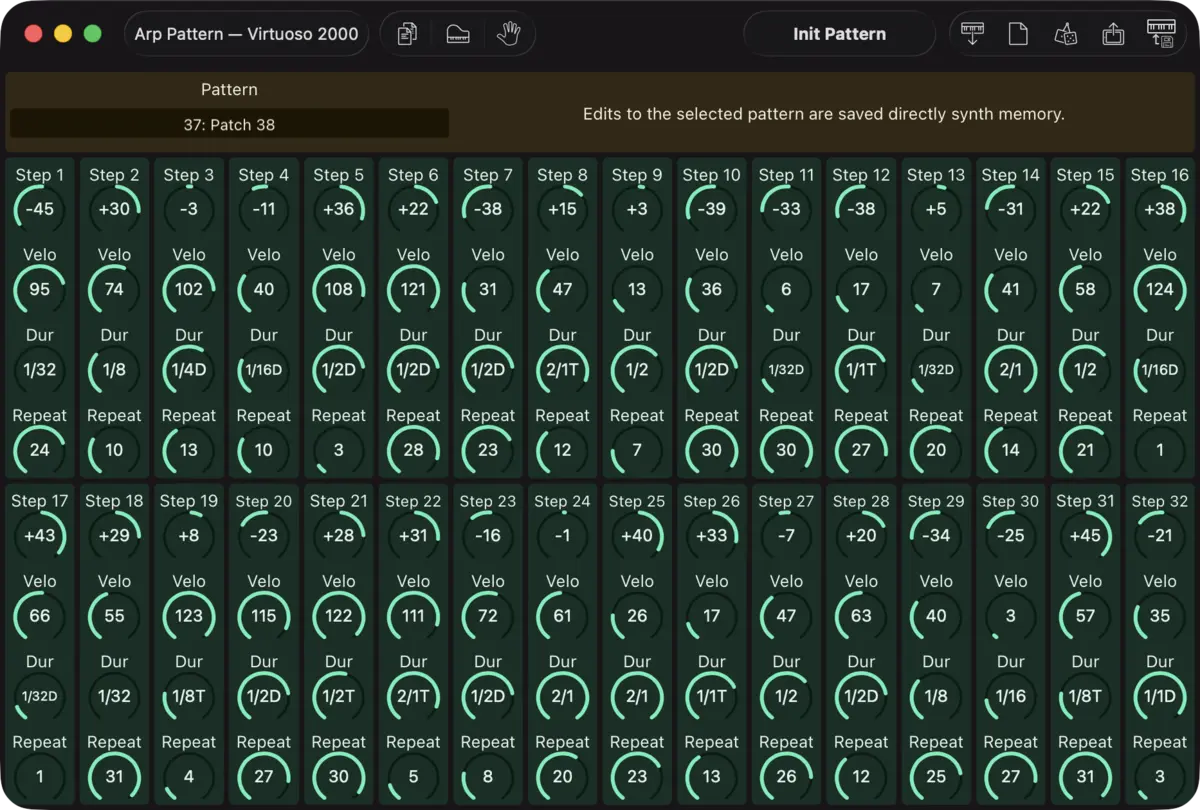Image resolution: width=1200 pixels, height=810 pixels.
Task: Click Step 17 offset knob showing +43
Action: (x=40, y=535)
